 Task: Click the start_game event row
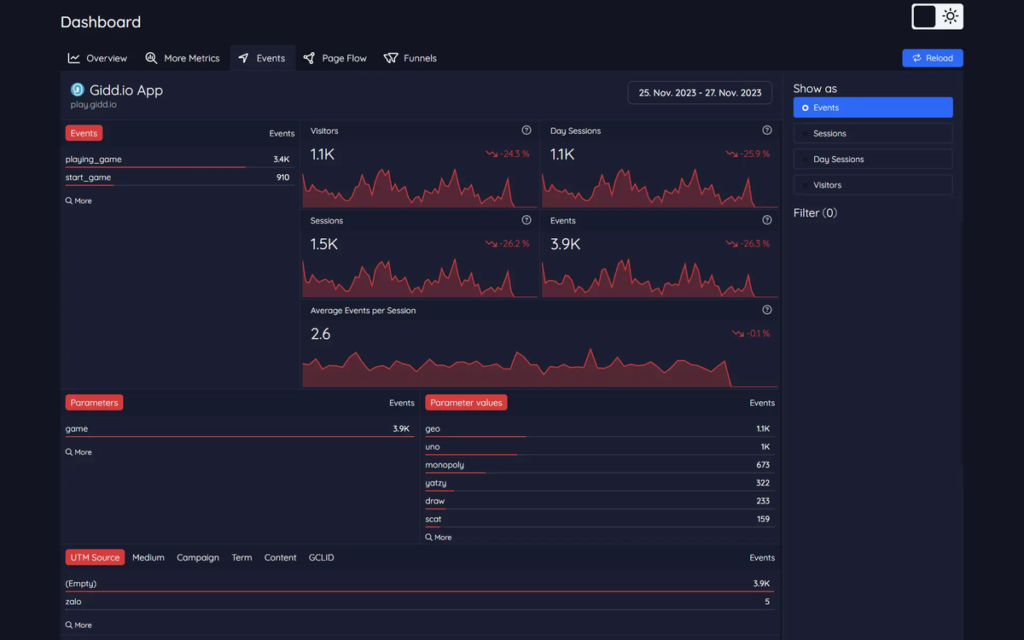coord(178,178)
